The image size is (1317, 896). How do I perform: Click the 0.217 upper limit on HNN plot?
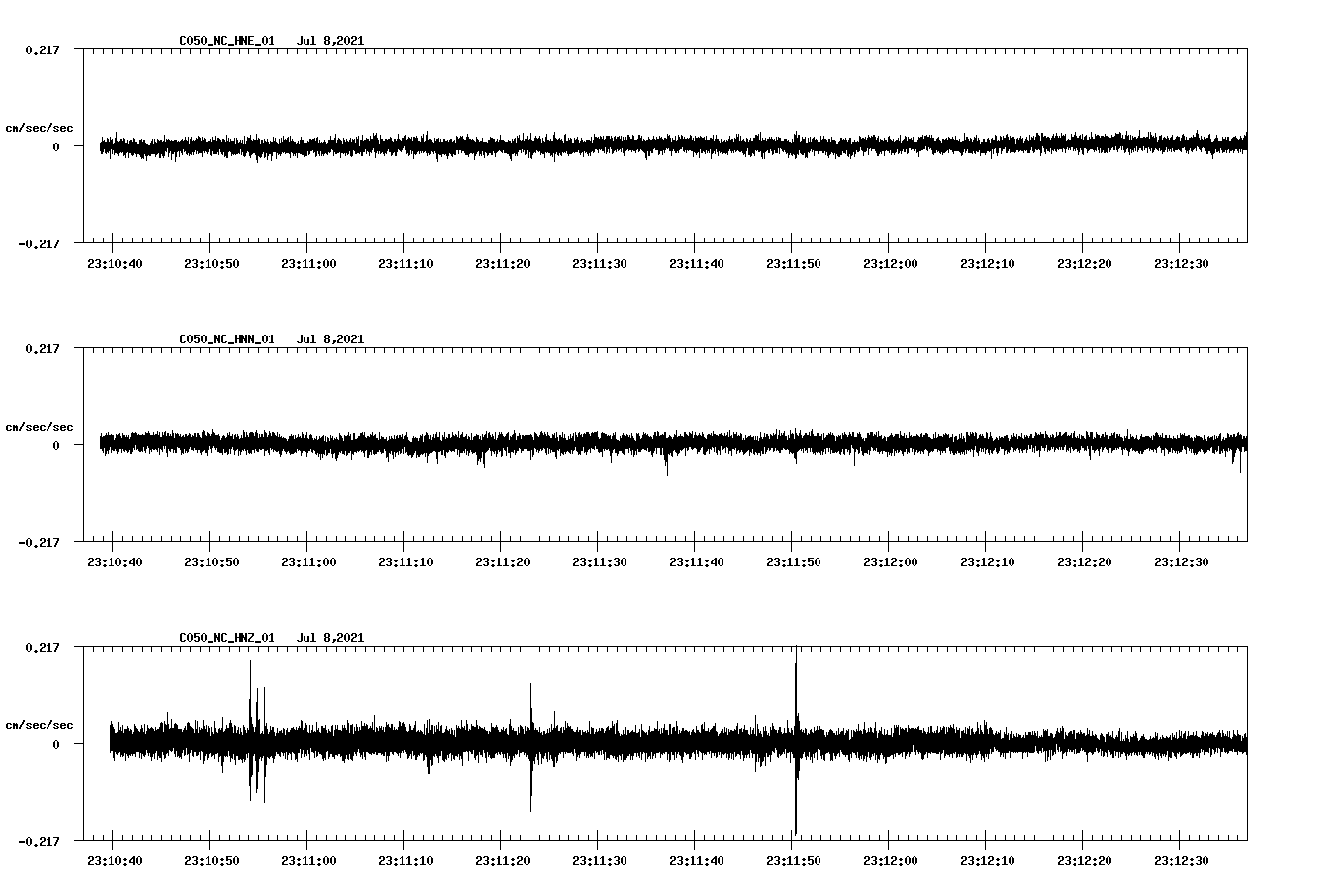pos(42,348)
